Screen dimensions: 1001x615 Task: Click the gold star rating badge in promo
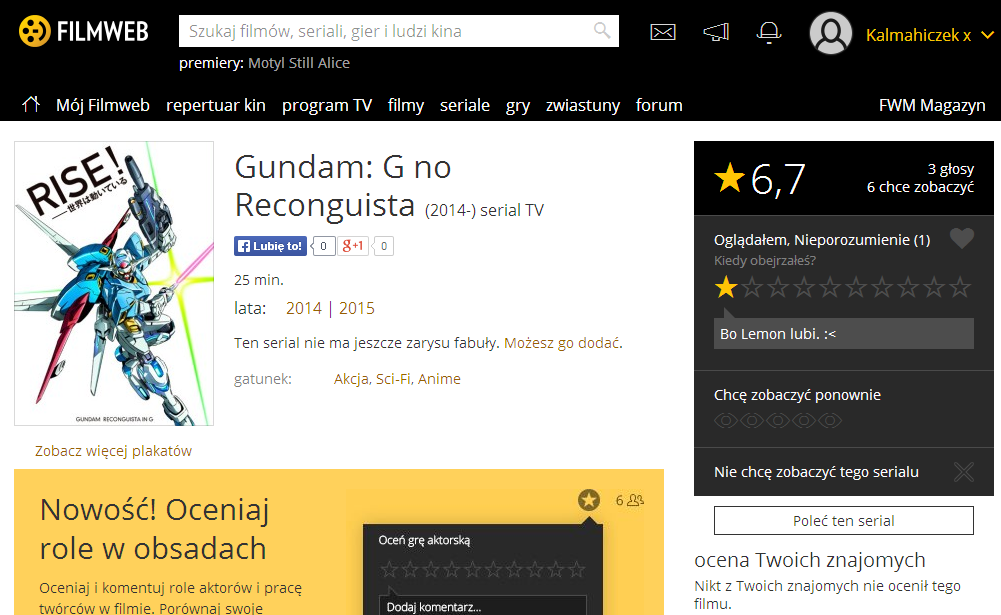pos(589,500)
